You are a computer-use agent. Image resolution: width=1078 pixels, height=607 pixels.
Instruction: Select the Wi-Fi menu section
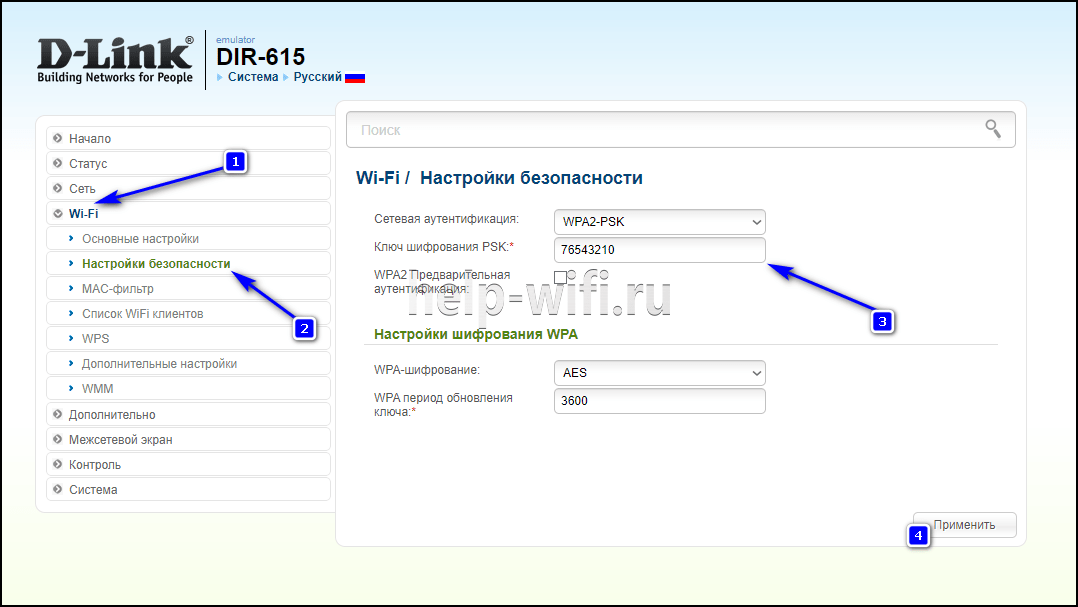[x=188, y=214]
